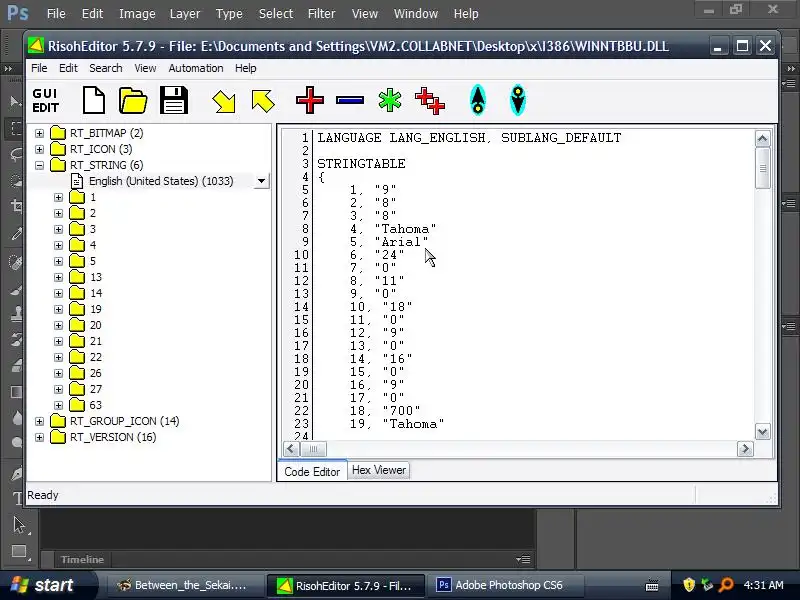
Task: Select Photoshop Type tool
Action: (x=16, y=498)
